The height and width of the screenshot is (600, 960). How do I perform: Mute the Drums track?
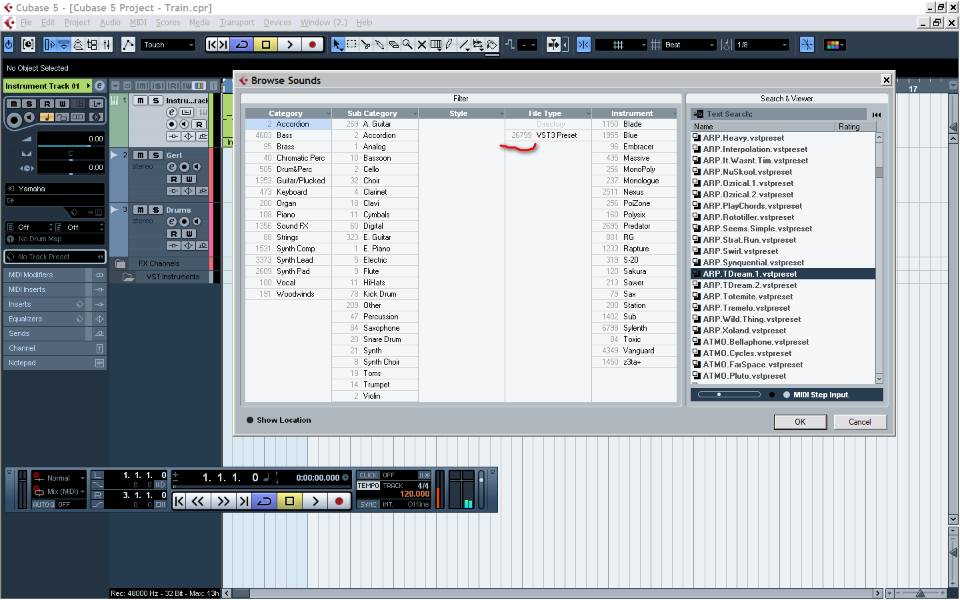pyautogui.click(x=141, y=210)
